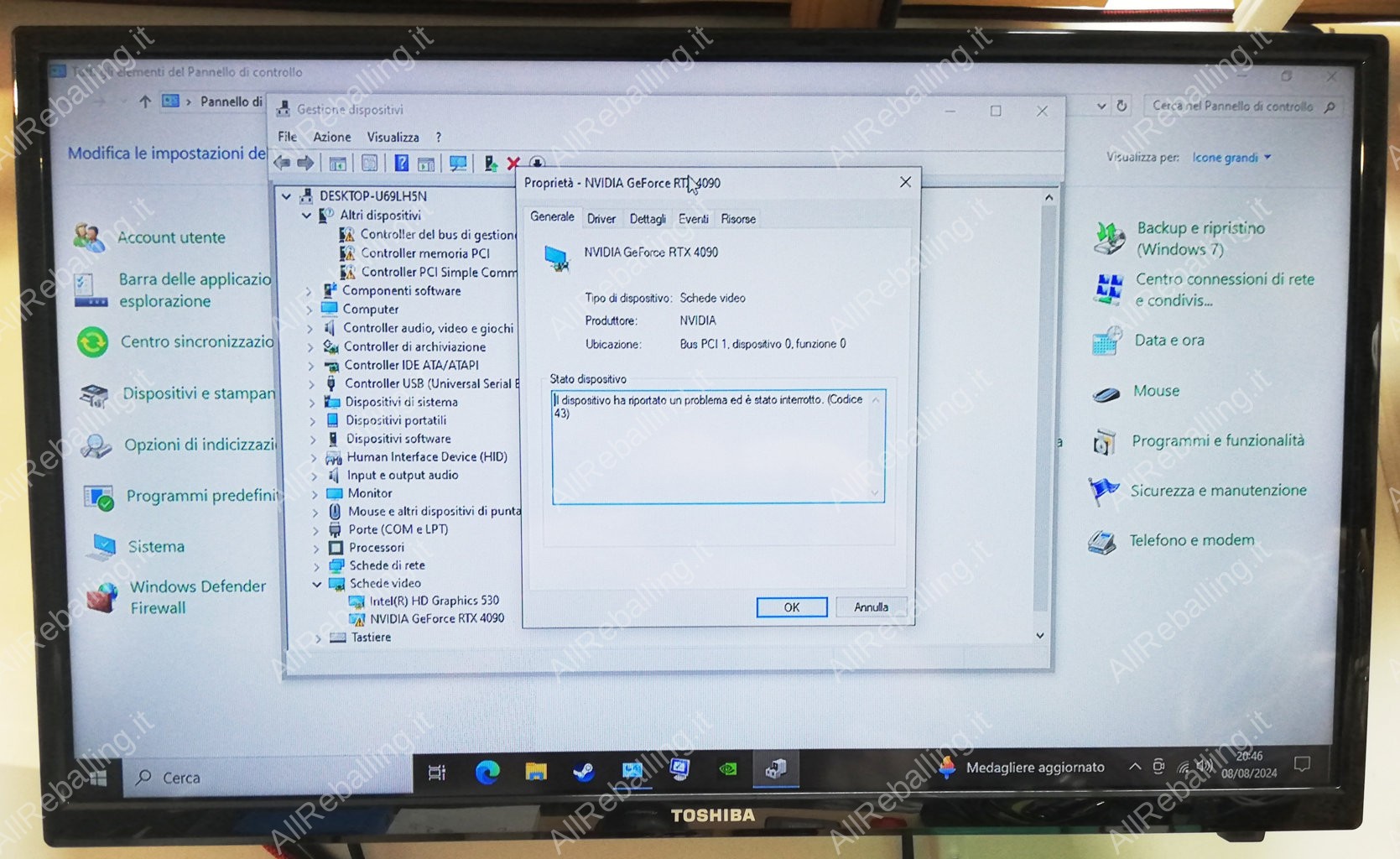Viewport: 1400px width, 859px height.
Task: Collapse the Schede video tree node
Action: (x=317, y=584)
